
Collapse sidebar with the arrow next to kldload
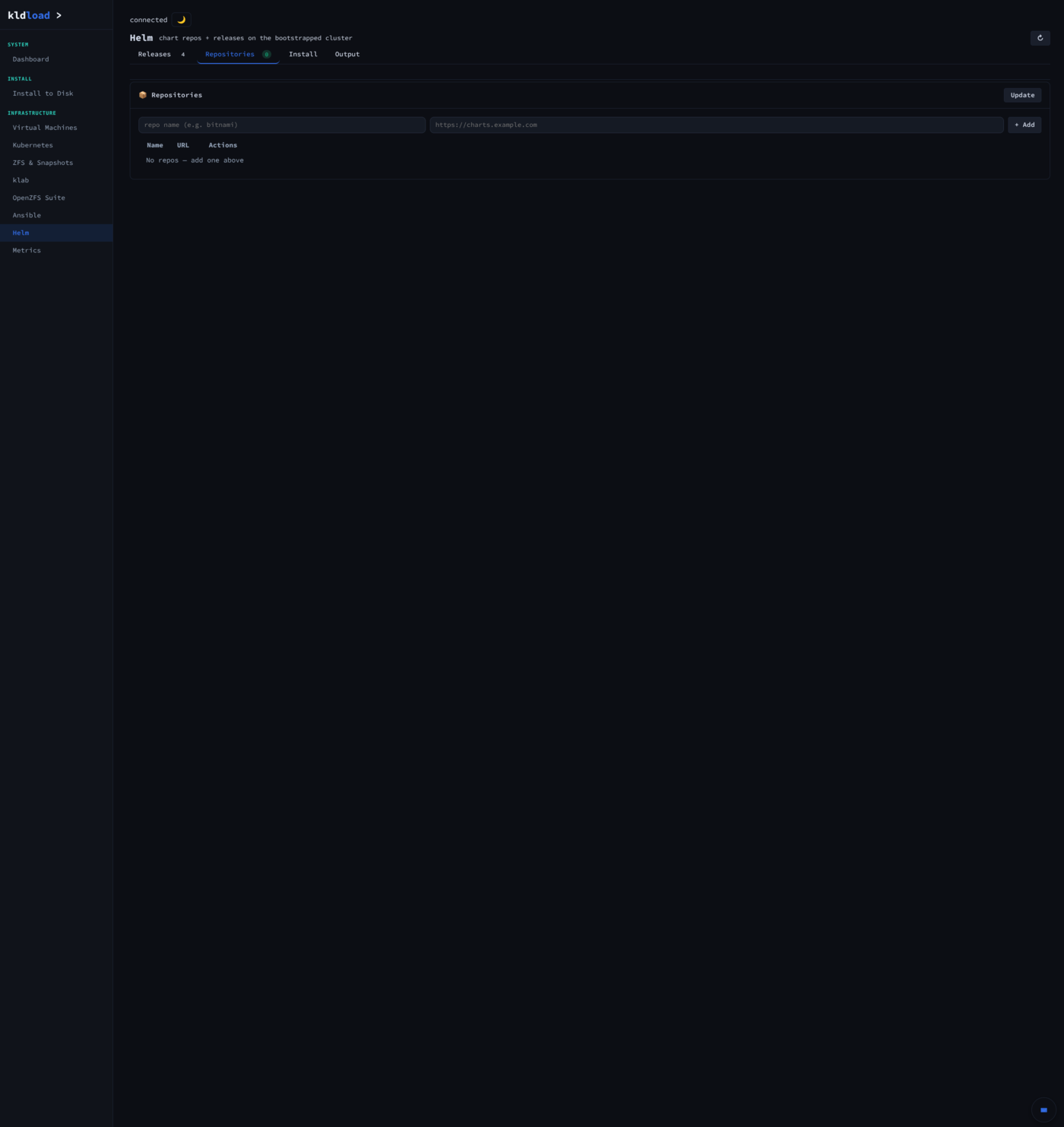point(59,15)
